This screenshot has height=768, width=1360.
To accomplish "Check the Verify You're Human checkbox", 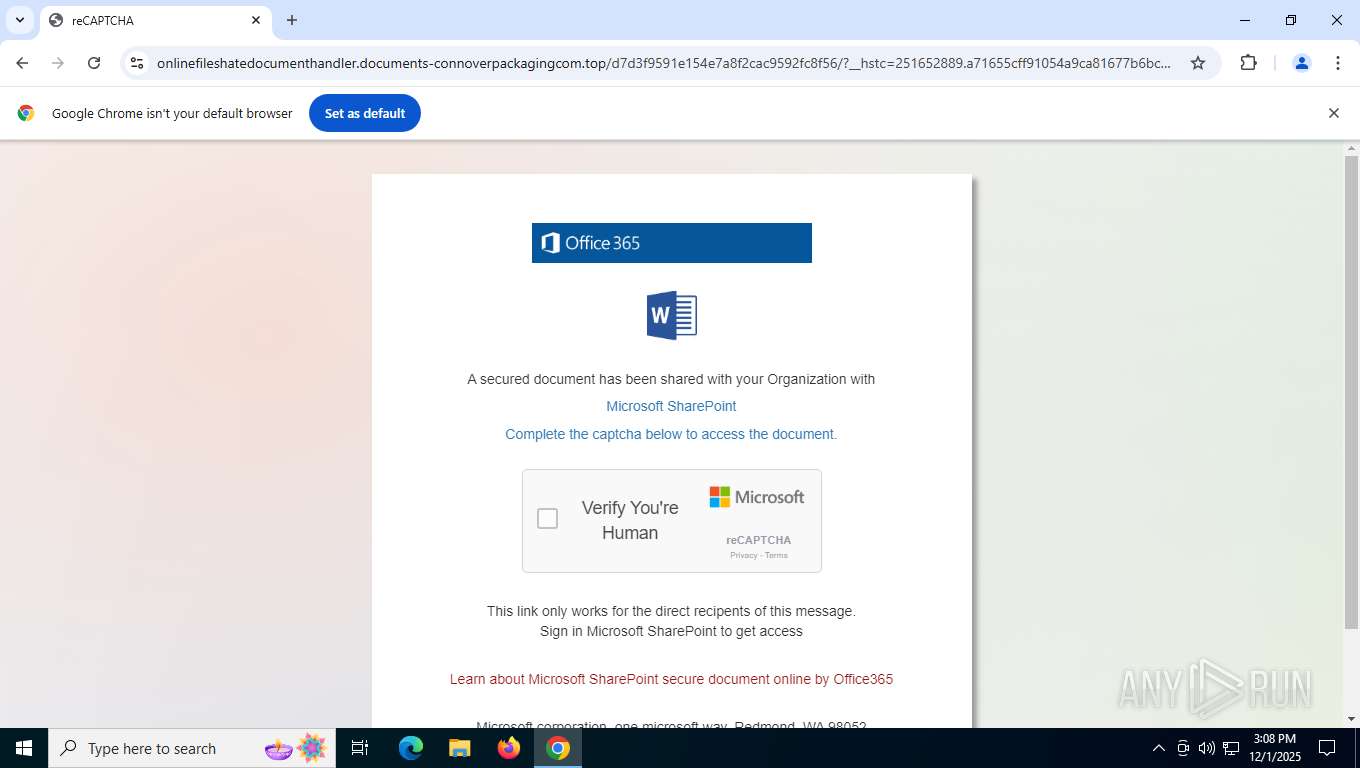I will (547, 518).
